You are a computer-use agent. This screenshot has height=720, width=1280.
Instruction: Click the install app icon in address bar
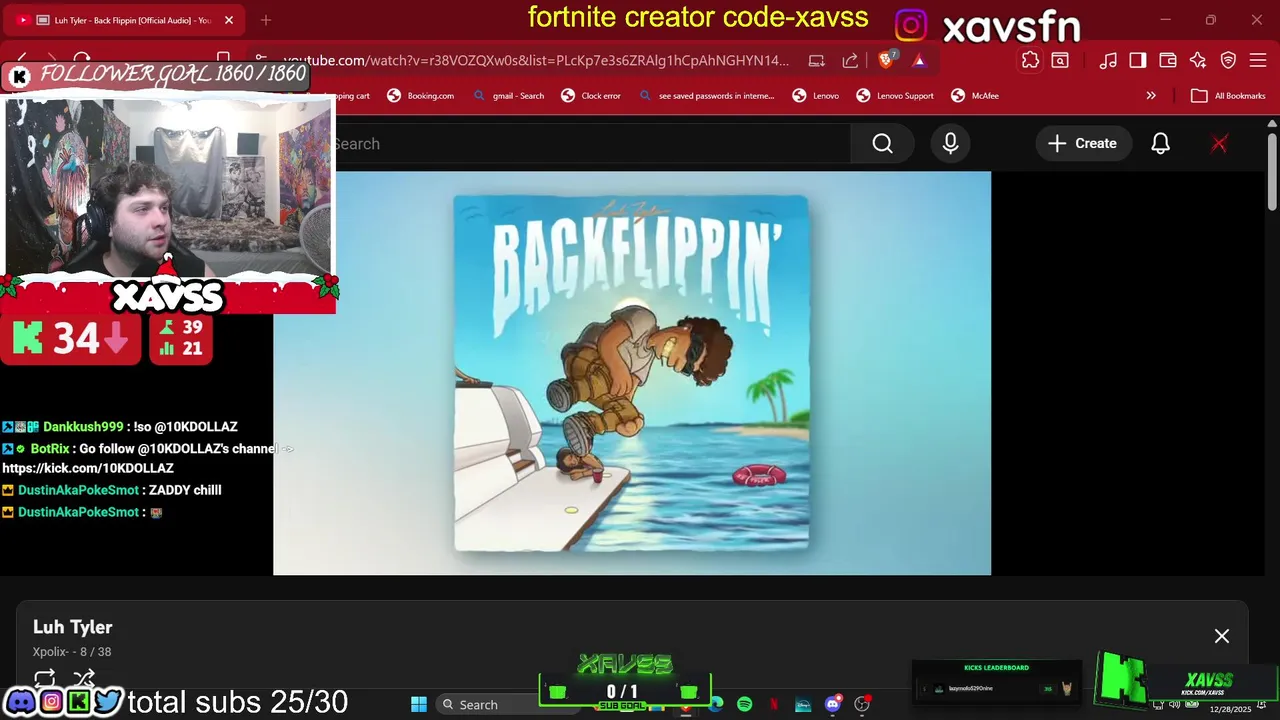click(x=817, y=61)
